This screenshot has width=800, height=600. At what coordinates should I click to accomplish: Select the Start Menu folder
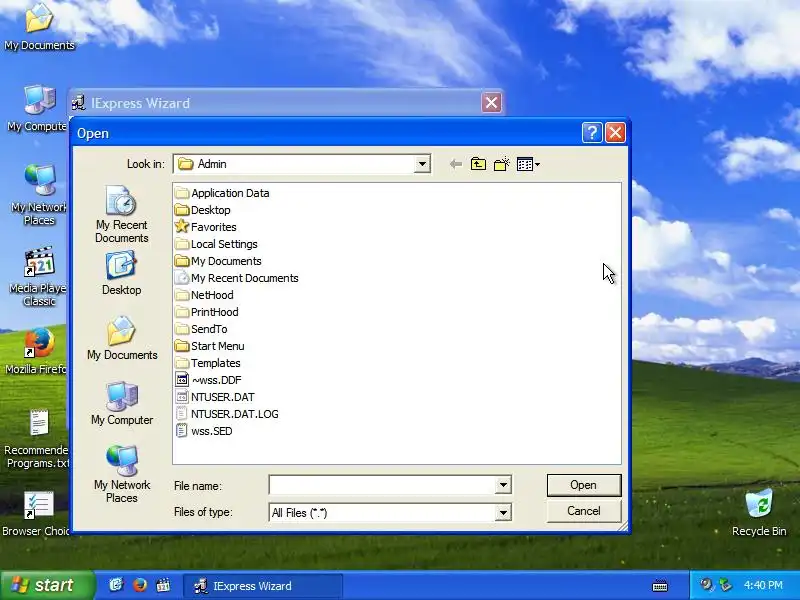point(210,346)
